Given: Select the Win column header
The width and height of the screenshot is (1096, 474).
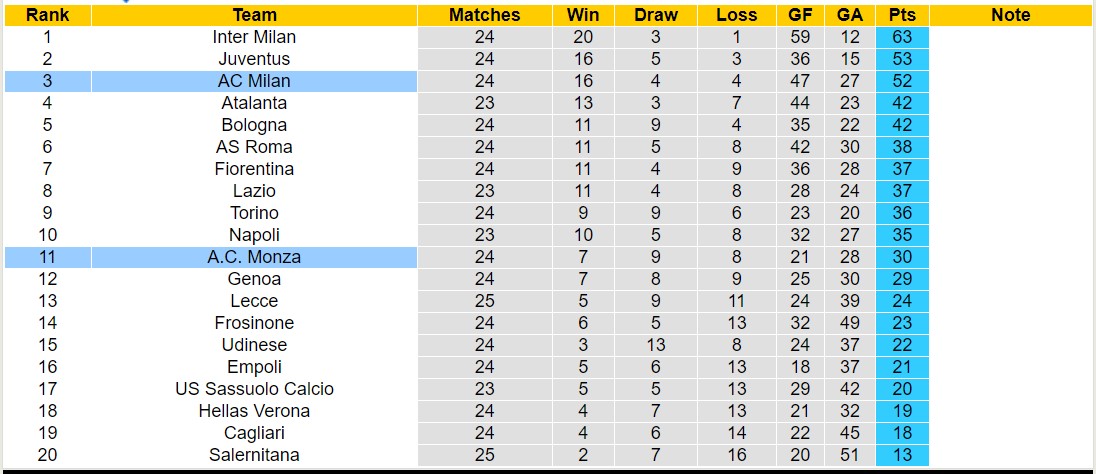Looking at the screenshot, I should tap(582, 15).
